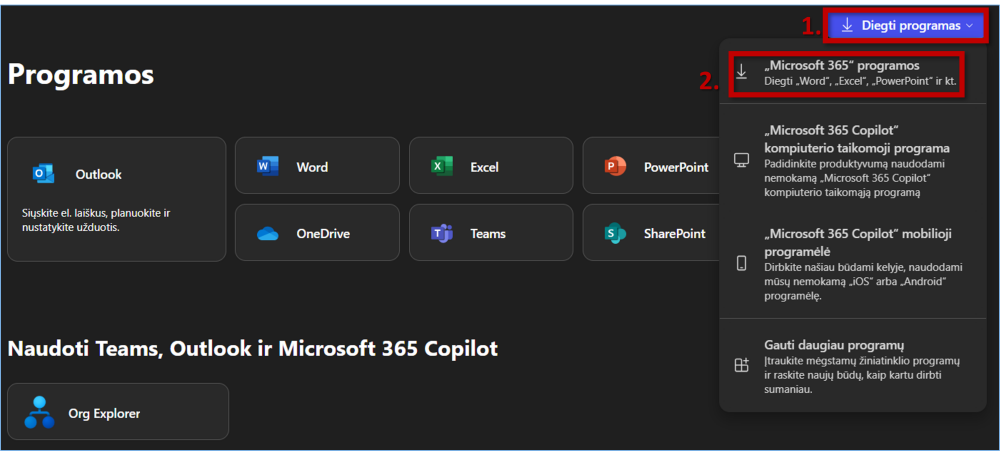The image size is (1000, 451).
Task: Click the add-apps grid icon in menu
Action: click(741, 366)
